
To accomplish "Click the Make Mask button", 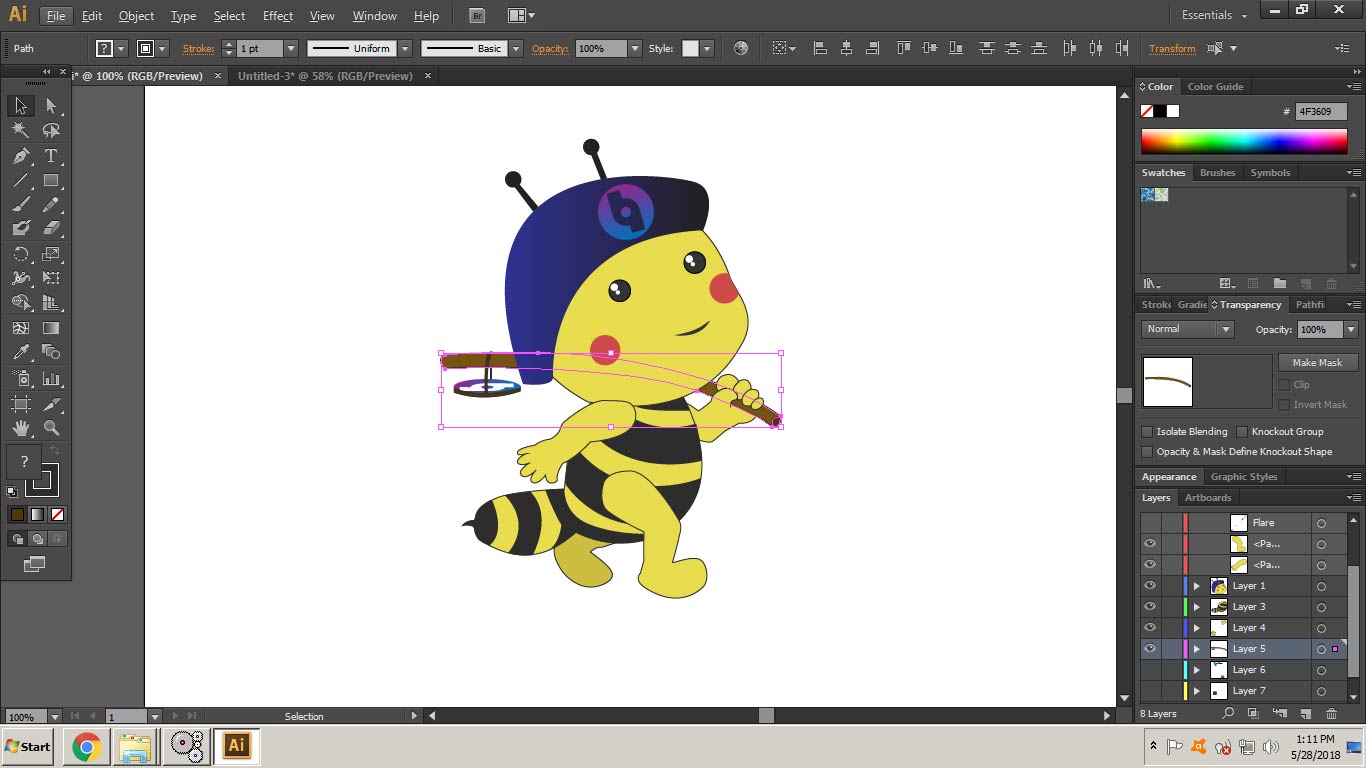I will pyautogui.click(x=1317, y=362).
